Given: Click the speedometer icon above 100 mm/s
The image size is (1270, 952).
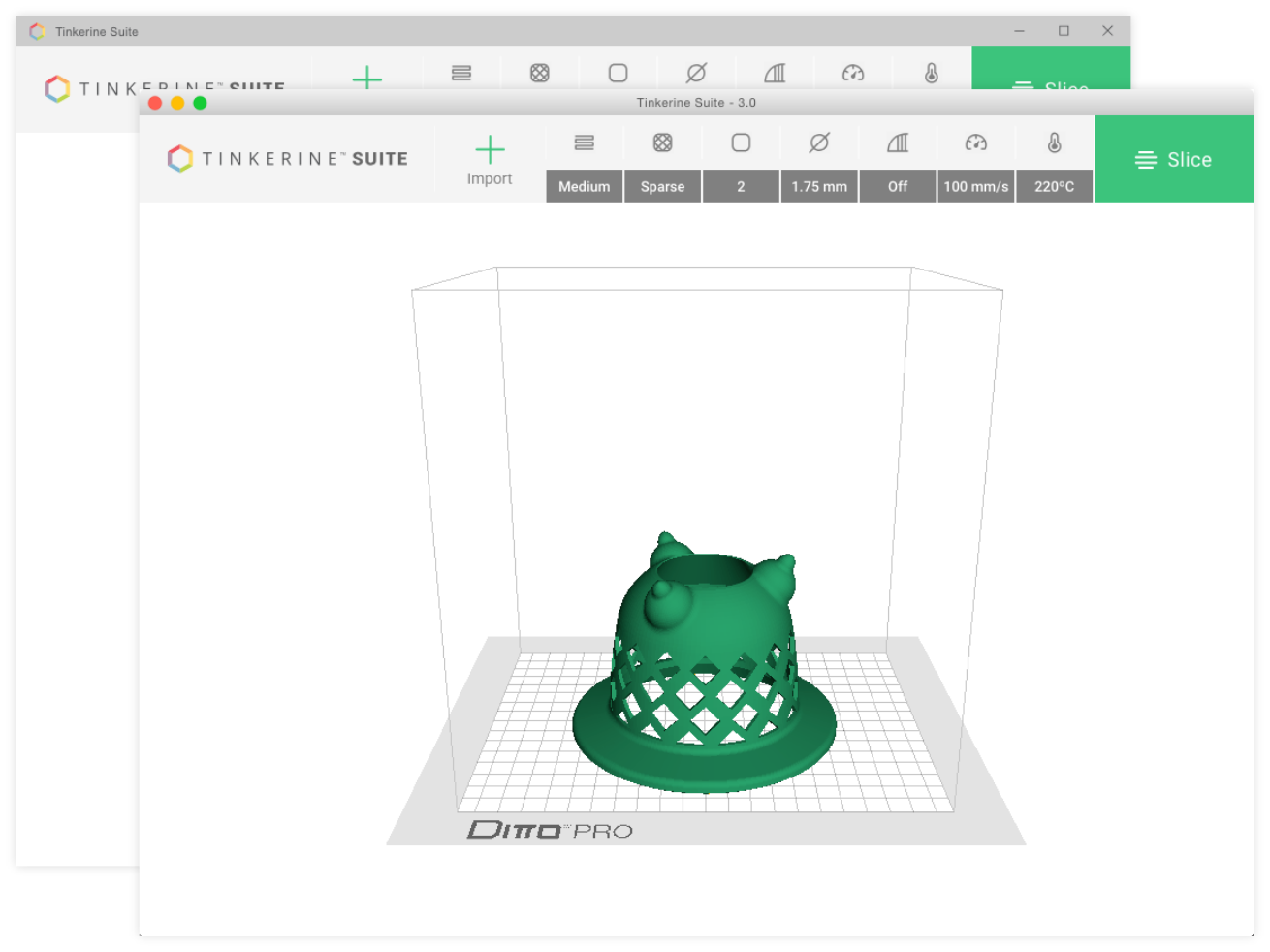Looking at the screenshot, I should coord(976,143).
